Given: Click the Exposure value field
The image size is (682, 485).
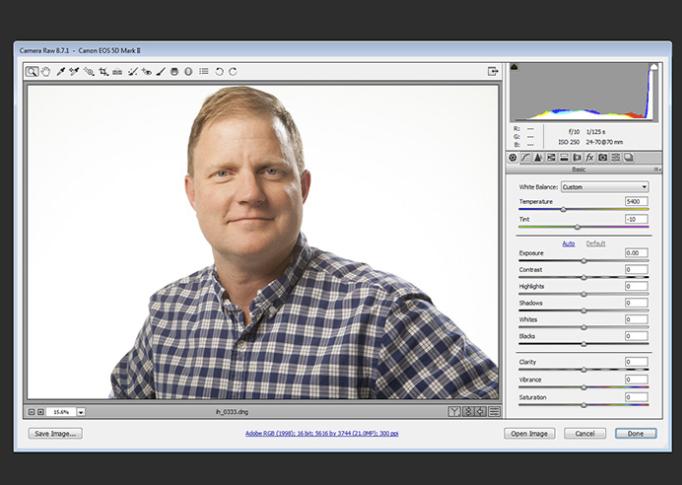Looking at the screenshot, I should tap(636, 253).
